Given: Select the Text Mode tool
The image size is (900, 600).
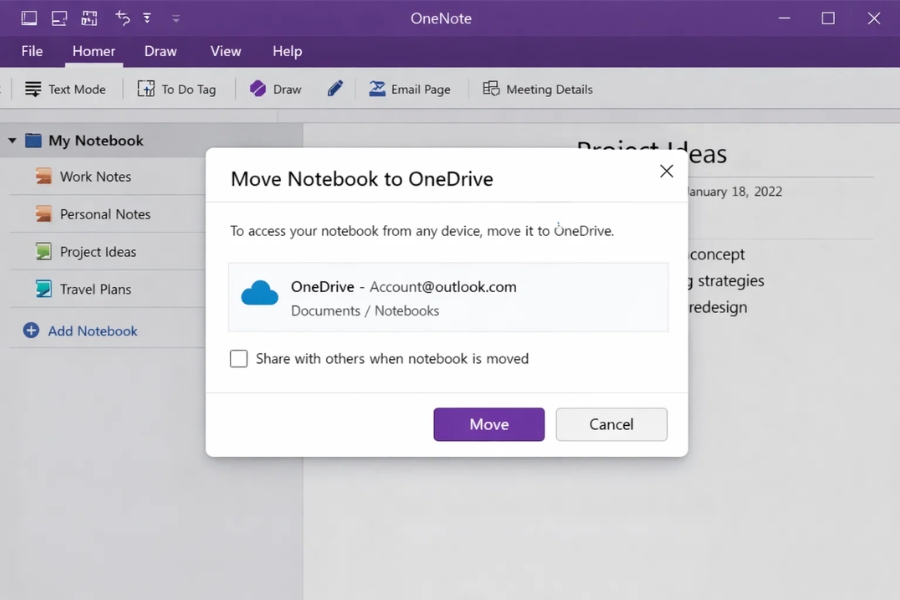Looking at the screenshot, I should [66, 89].
